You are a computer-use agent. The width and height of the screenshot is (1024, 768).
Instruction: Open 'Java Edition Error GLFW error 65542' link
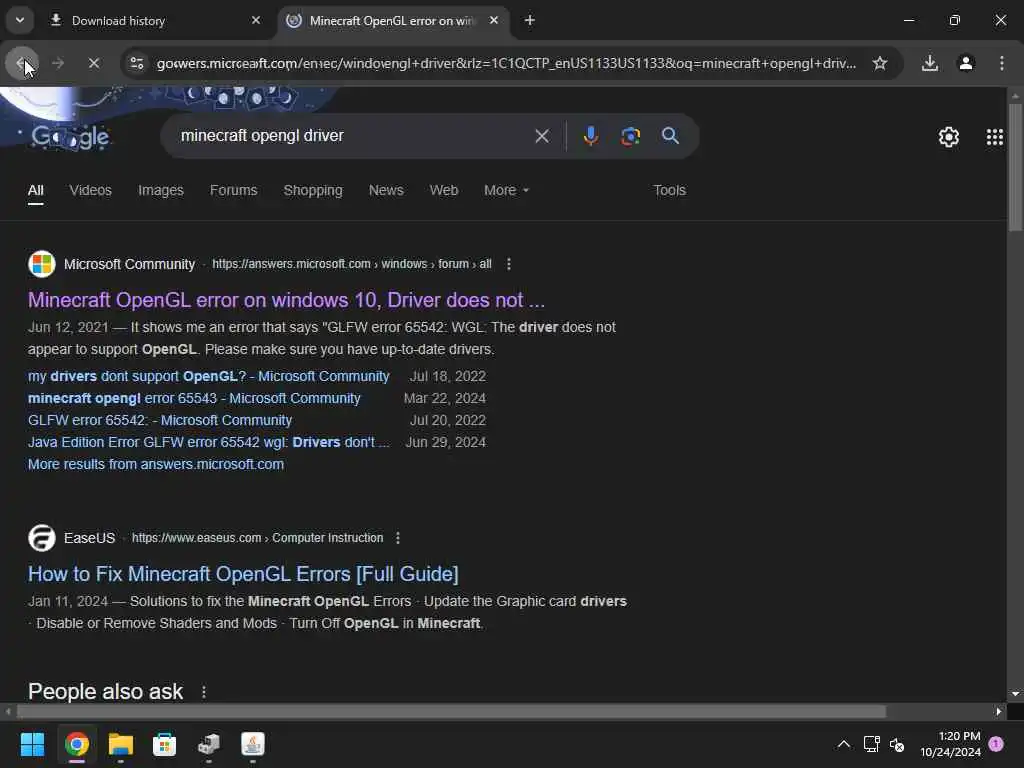click(x=208, y=442)
